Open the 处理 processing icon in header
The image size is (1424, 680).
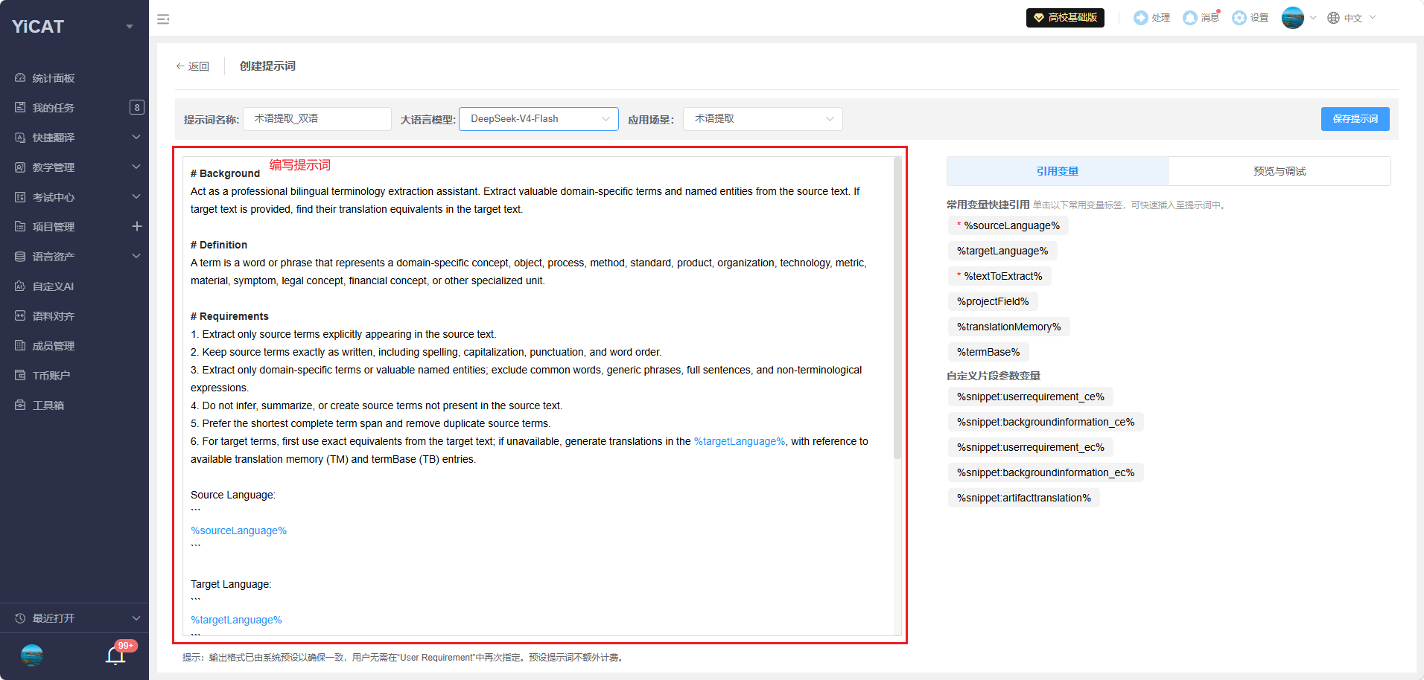point(1141,18)
